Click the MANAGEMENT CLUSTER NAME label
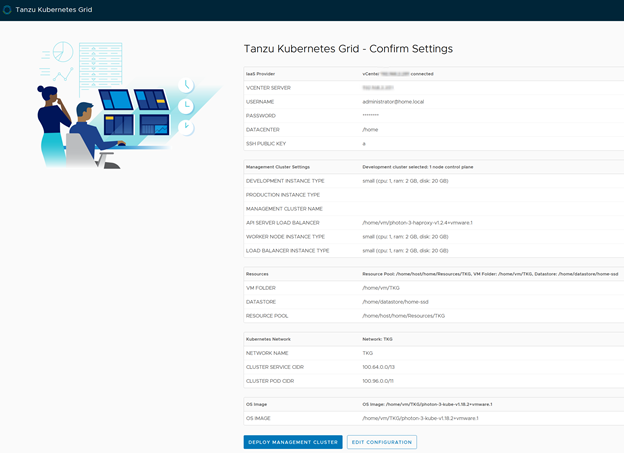Viewport: 624px width, 453px height. pyautogui.click(x=284, y=209)
